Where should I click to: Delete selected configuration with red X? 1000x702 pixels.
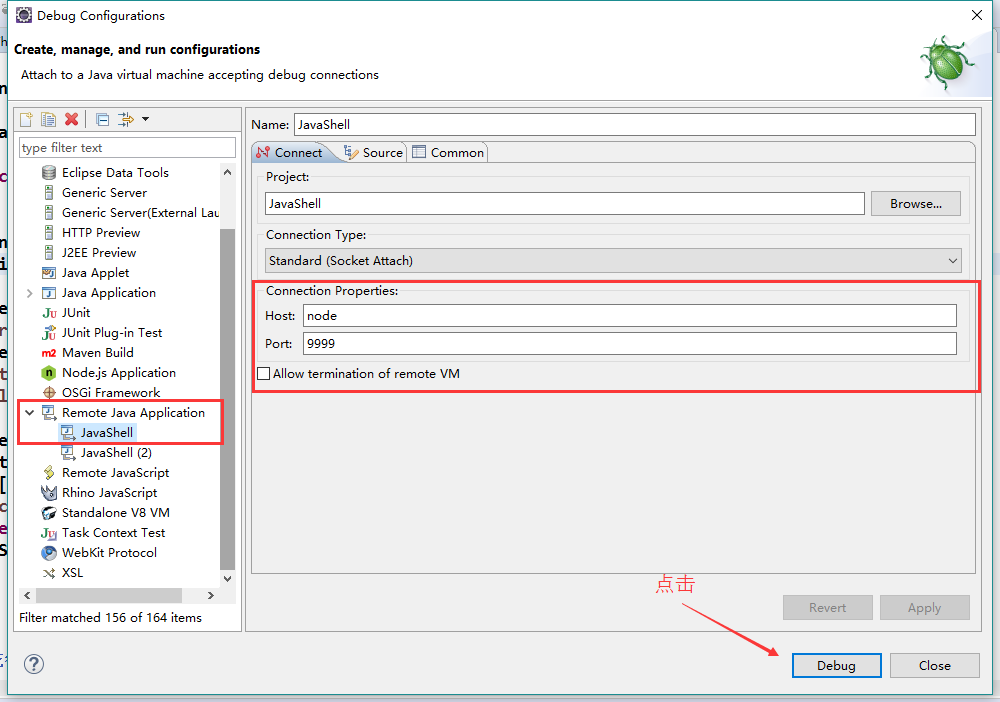coord(71,120)
